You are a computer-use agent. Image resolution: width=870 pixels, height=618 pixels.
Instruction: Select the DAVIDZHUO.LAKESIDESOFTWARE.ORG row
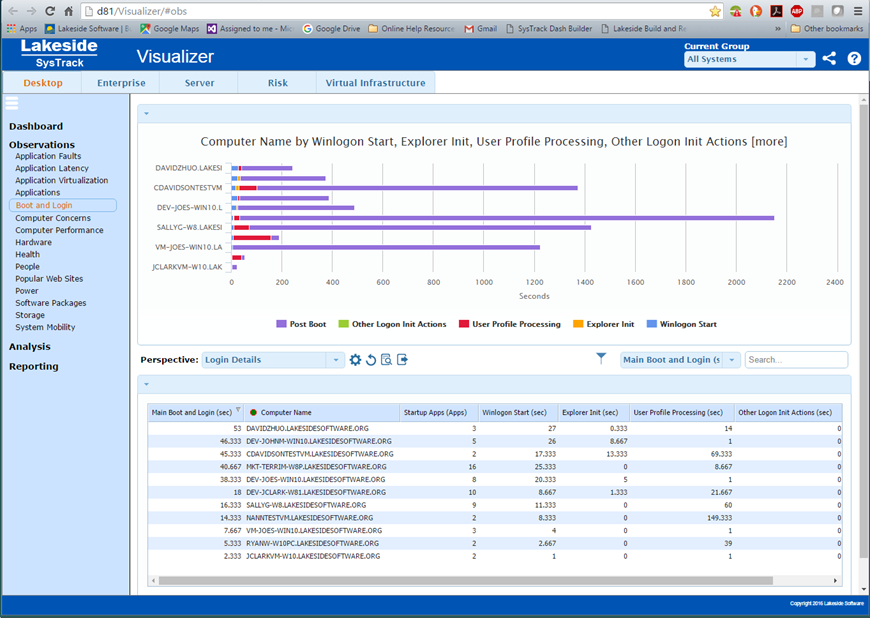coord(495,428)
